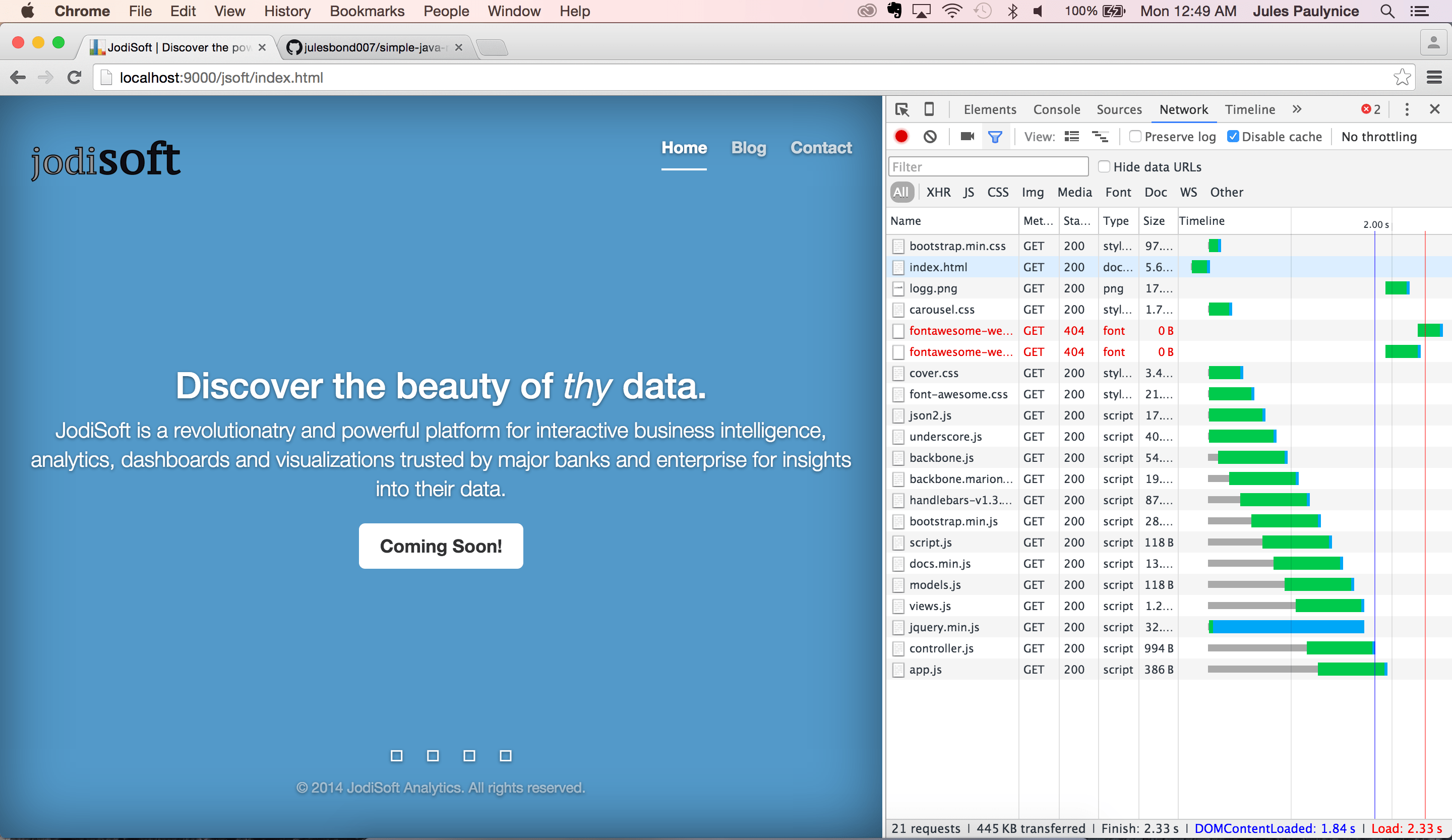Viewport: 1452px width, 840px height.
Task: Toggle device mode in DevTools
Action: click(x=929, y=109)
